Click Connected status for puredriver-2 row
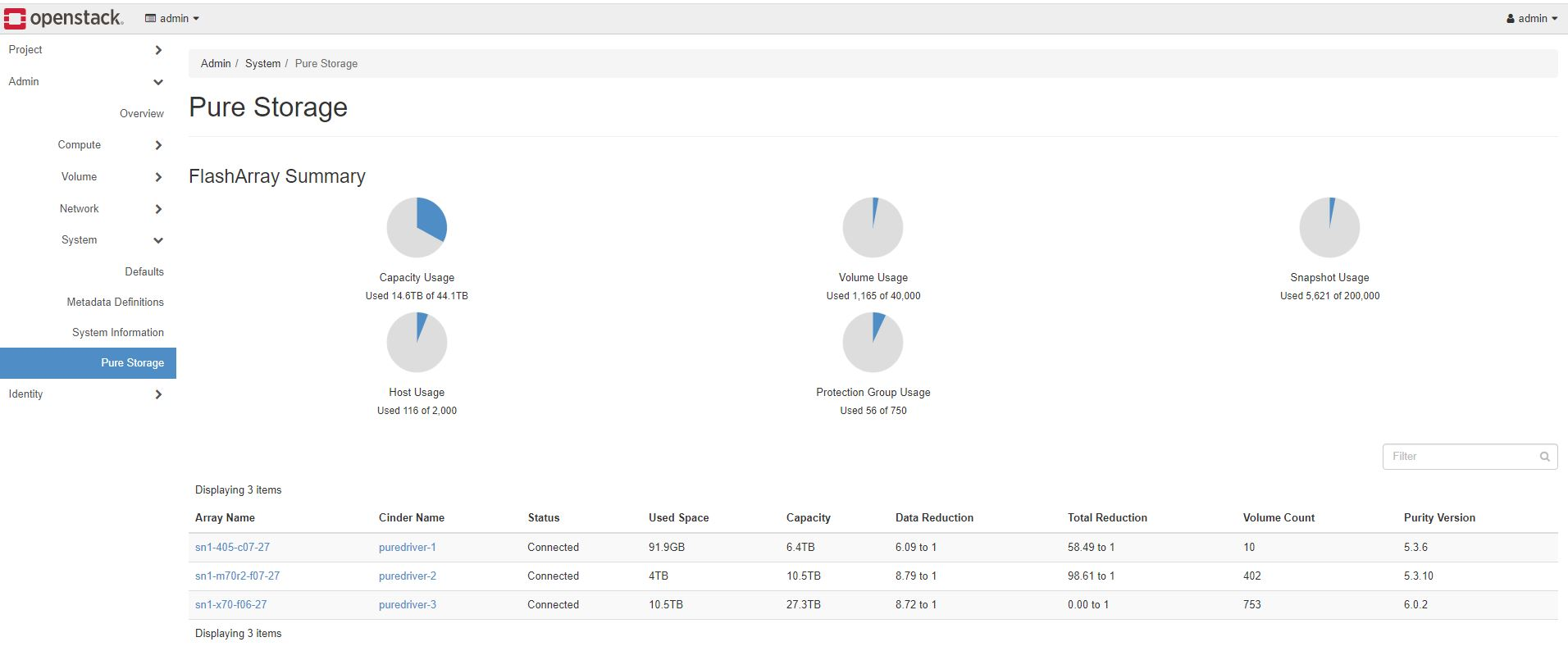The height and width of the screenshot is (660, 1568). [554, 576]
